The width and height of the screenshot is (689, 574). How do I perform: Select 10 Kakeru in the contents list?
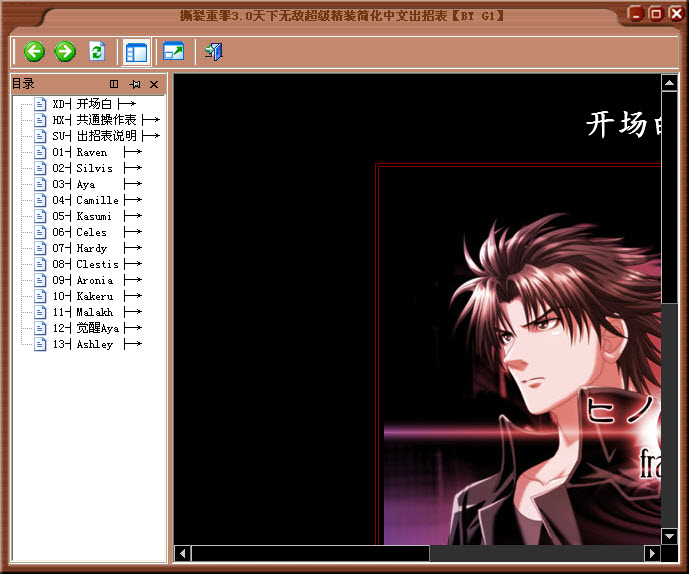(x=97, y=296)
